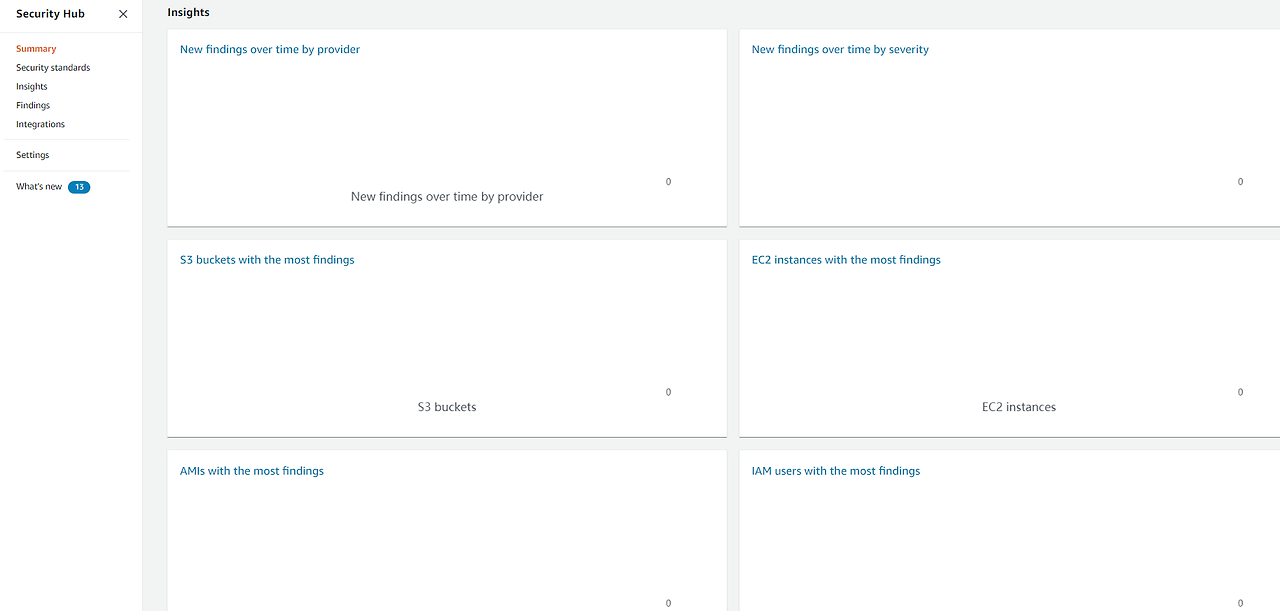Open EC2 instances with the most findings
Screen dimensions: 1280x611
pyautogui.click(x=846, y=260)
